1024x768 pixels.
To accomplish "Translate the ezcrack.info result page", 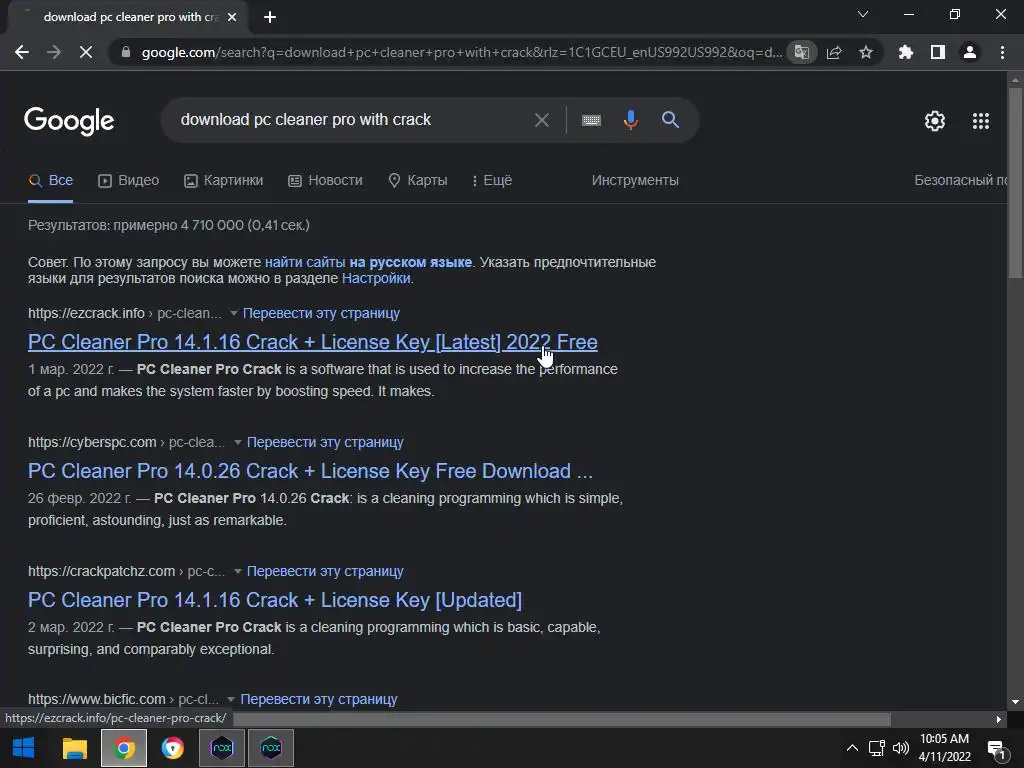I will click(x=321, y=313).
